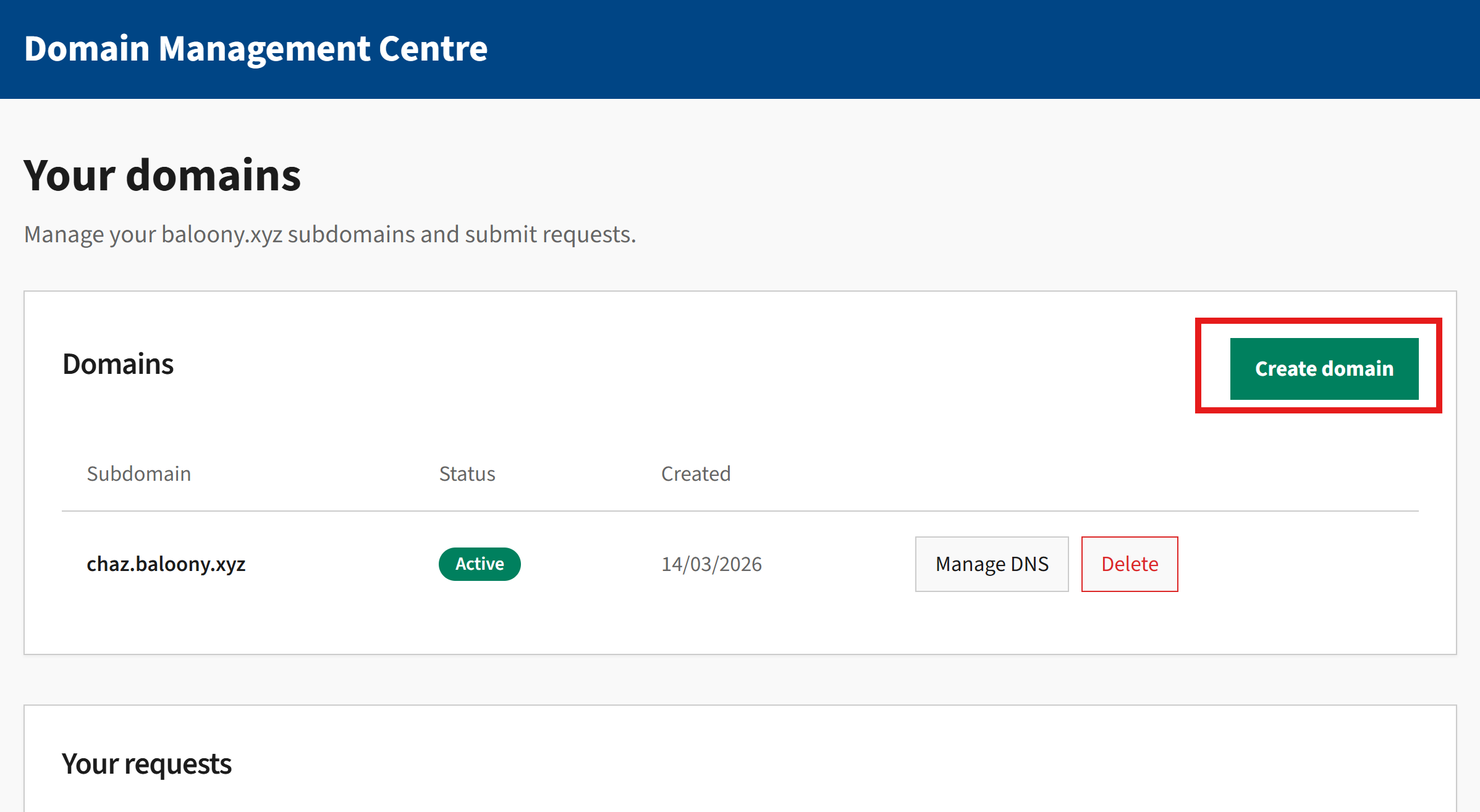Open DNS management for chaz.baloony.xyz
The height and width of the screenshot is (812, 1480).
(x=991, y=564)
